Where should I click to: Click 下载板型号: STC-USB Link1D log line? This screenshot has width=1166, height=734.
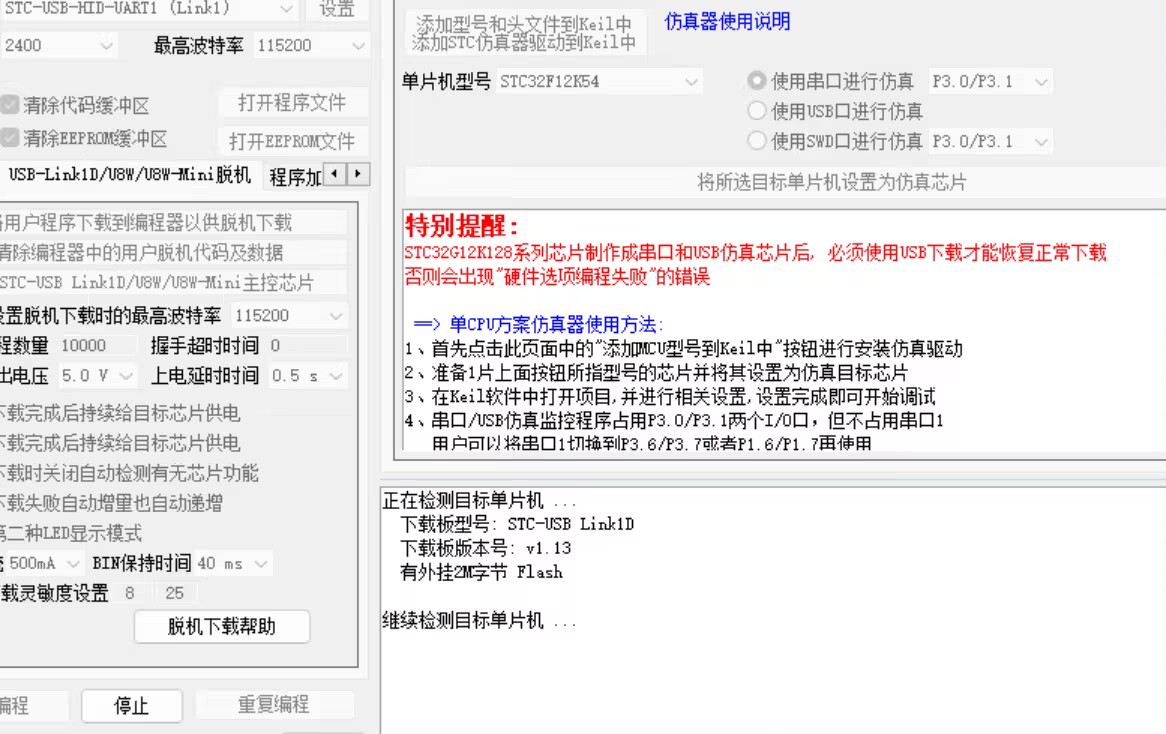517,524
